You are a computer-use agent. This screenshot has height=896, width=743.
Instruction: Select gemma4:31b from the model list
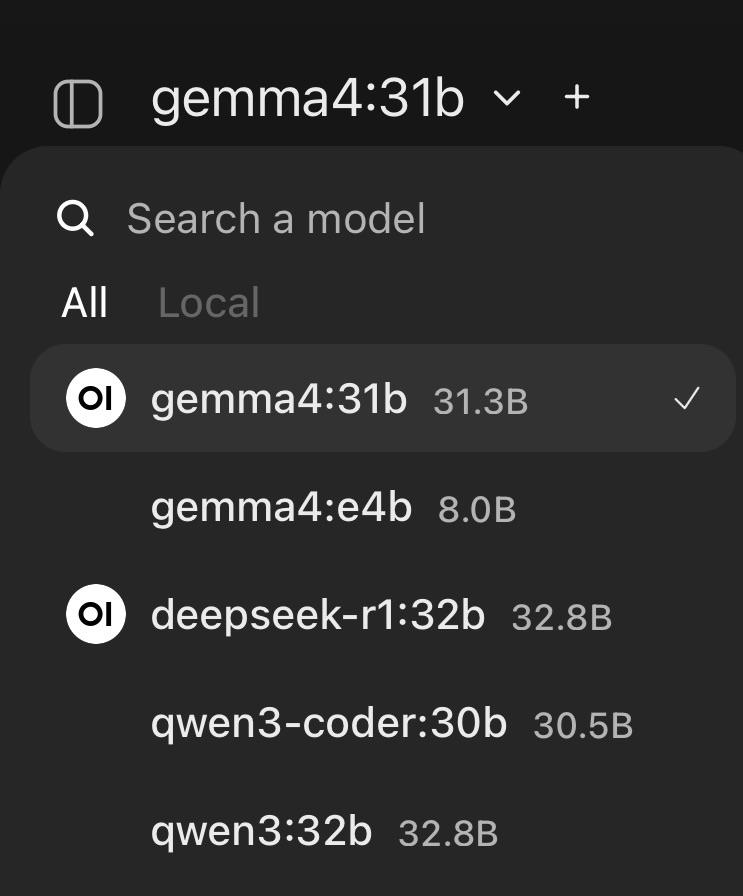[279, 399]
